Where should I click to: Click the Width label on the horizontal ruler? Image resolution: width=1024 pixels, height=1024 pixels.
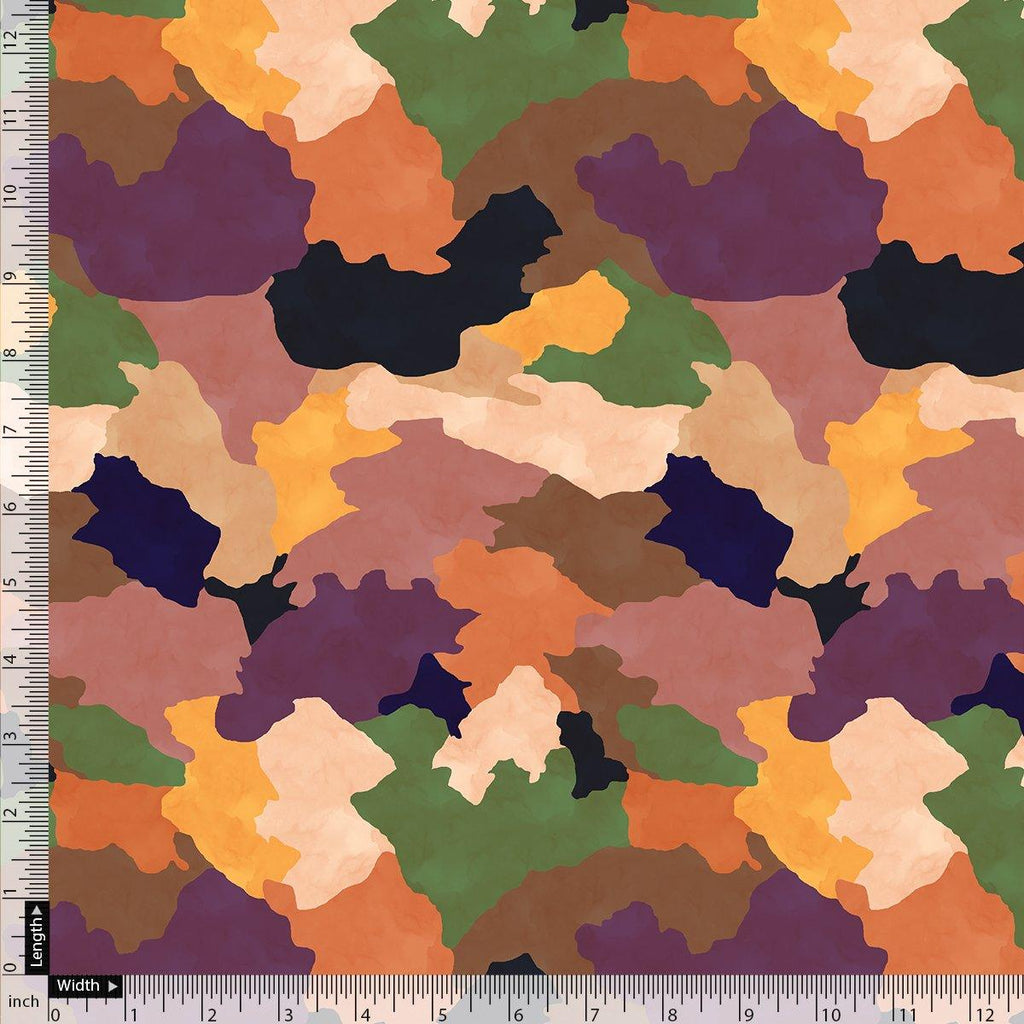[x=78, y=985]
